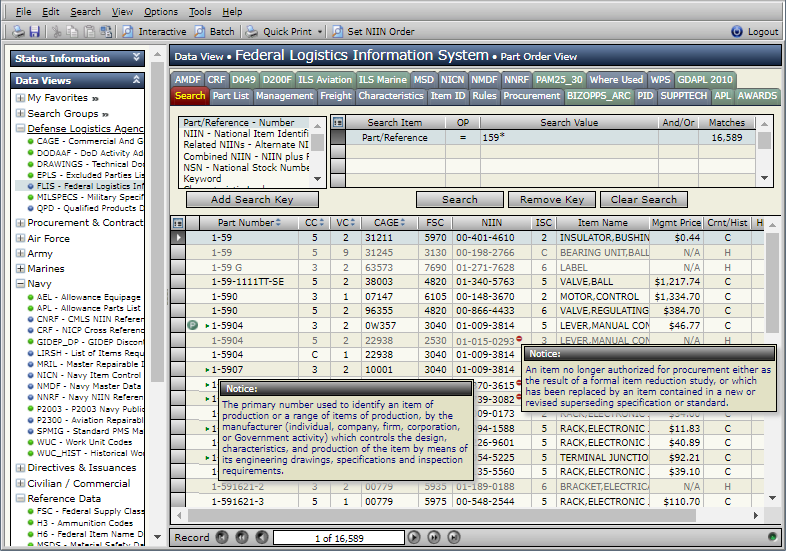Click the copy icon in toolbar
Screen dimensions: 786x551
[72, 32]
